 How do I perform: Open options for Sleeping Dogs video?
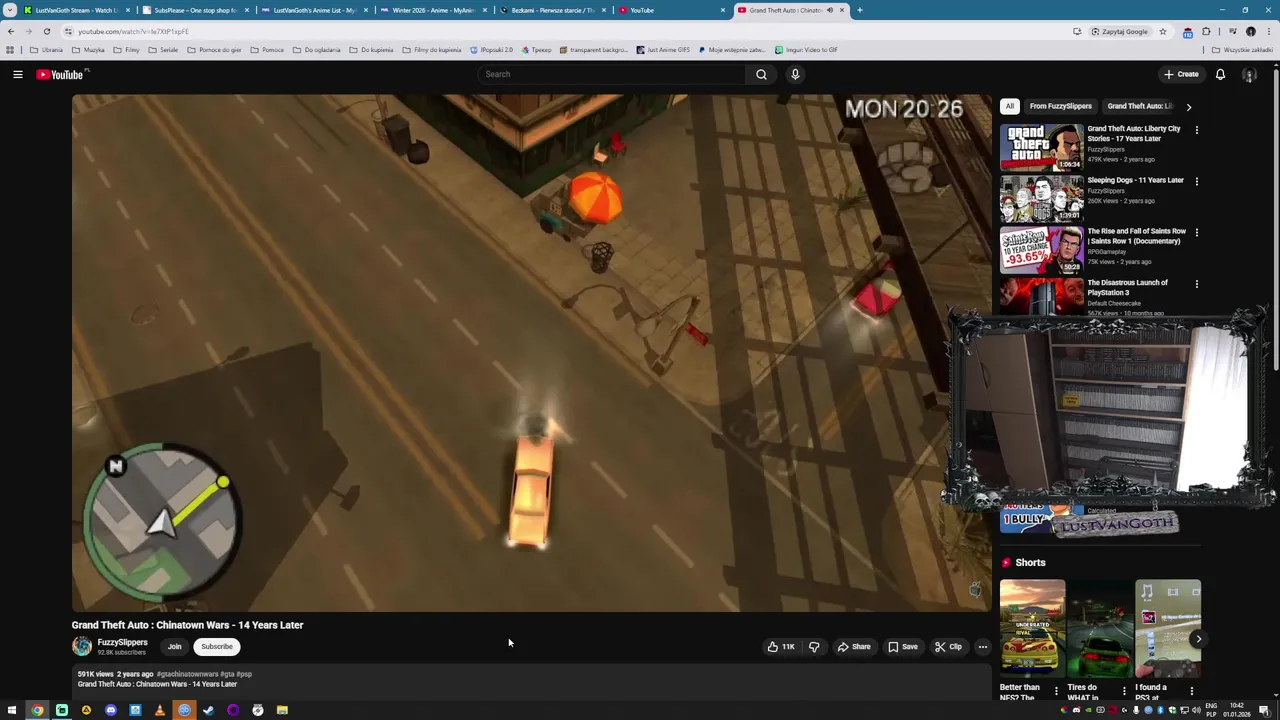point(1196,181)
